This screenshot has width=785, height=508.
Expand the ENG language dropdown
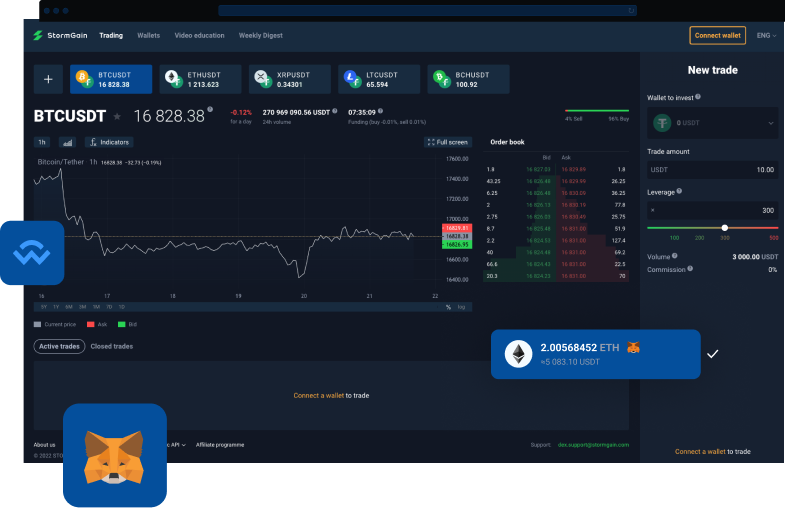coord(766,36)
